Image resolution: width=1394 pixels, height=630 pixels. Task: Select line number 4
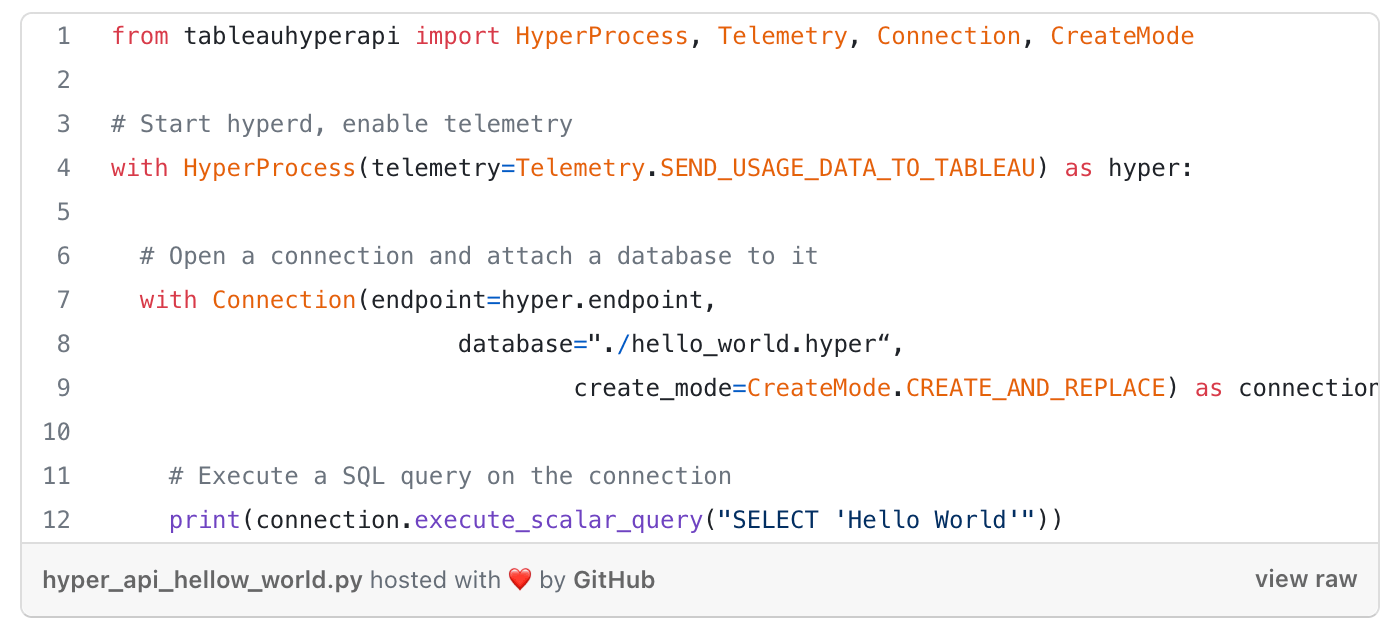click(63, 168)
